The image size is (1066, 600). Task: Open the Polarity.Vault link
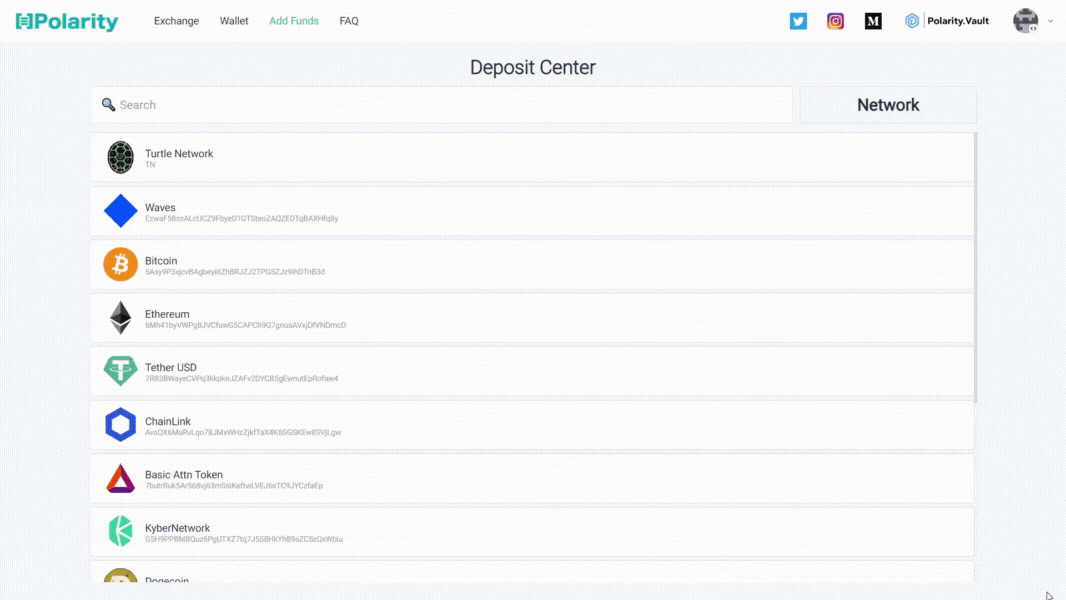click(x=958, y=21)
